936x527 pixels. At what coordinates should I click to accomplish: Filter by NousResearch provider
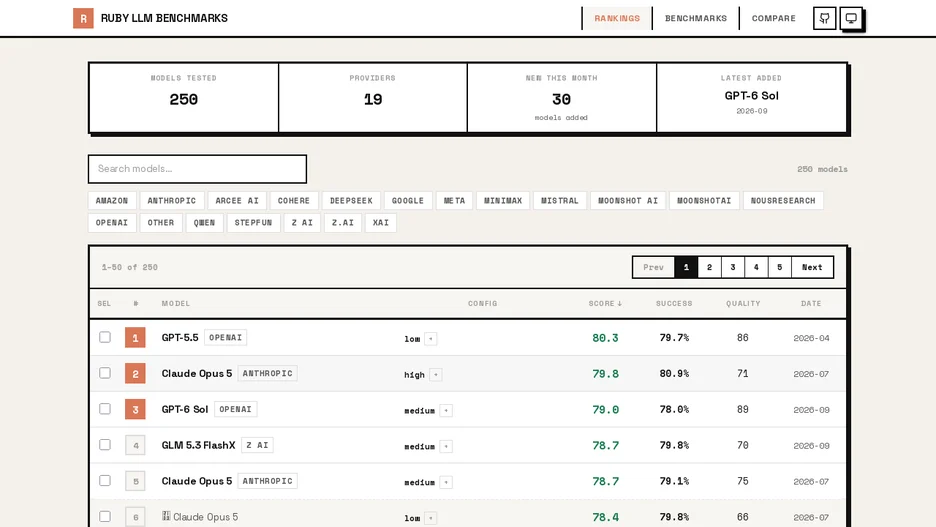[x=783, y=201]
